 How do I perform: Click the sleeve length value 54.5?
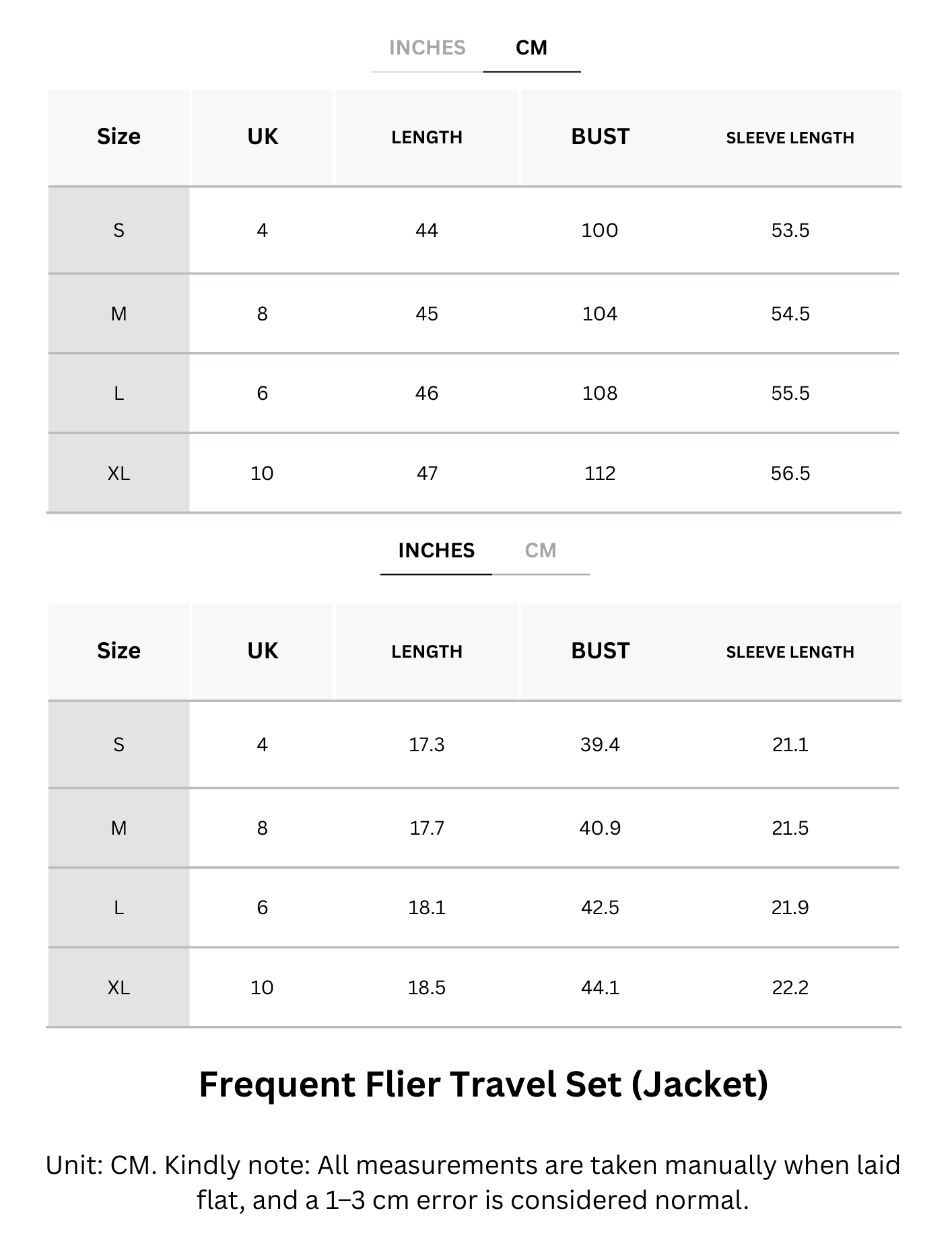pos(790,314)
